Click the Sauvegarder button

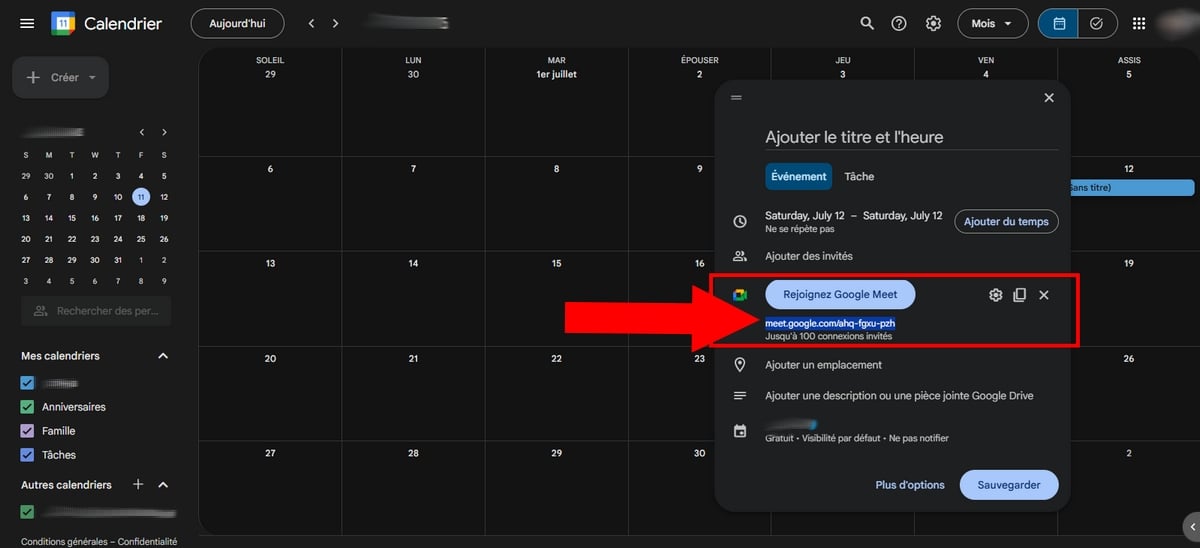(1008, 485)
